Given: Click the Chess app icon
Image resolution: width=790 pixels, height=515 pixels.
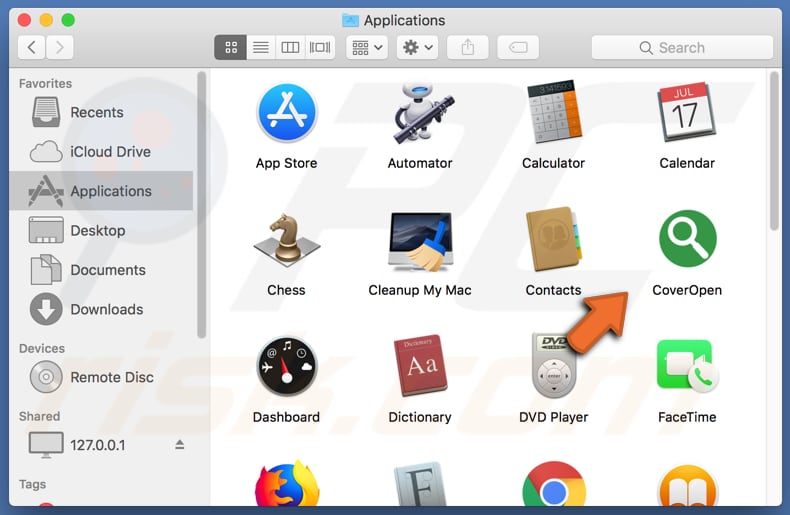Looking at the screenshot, I should point(287,240).
